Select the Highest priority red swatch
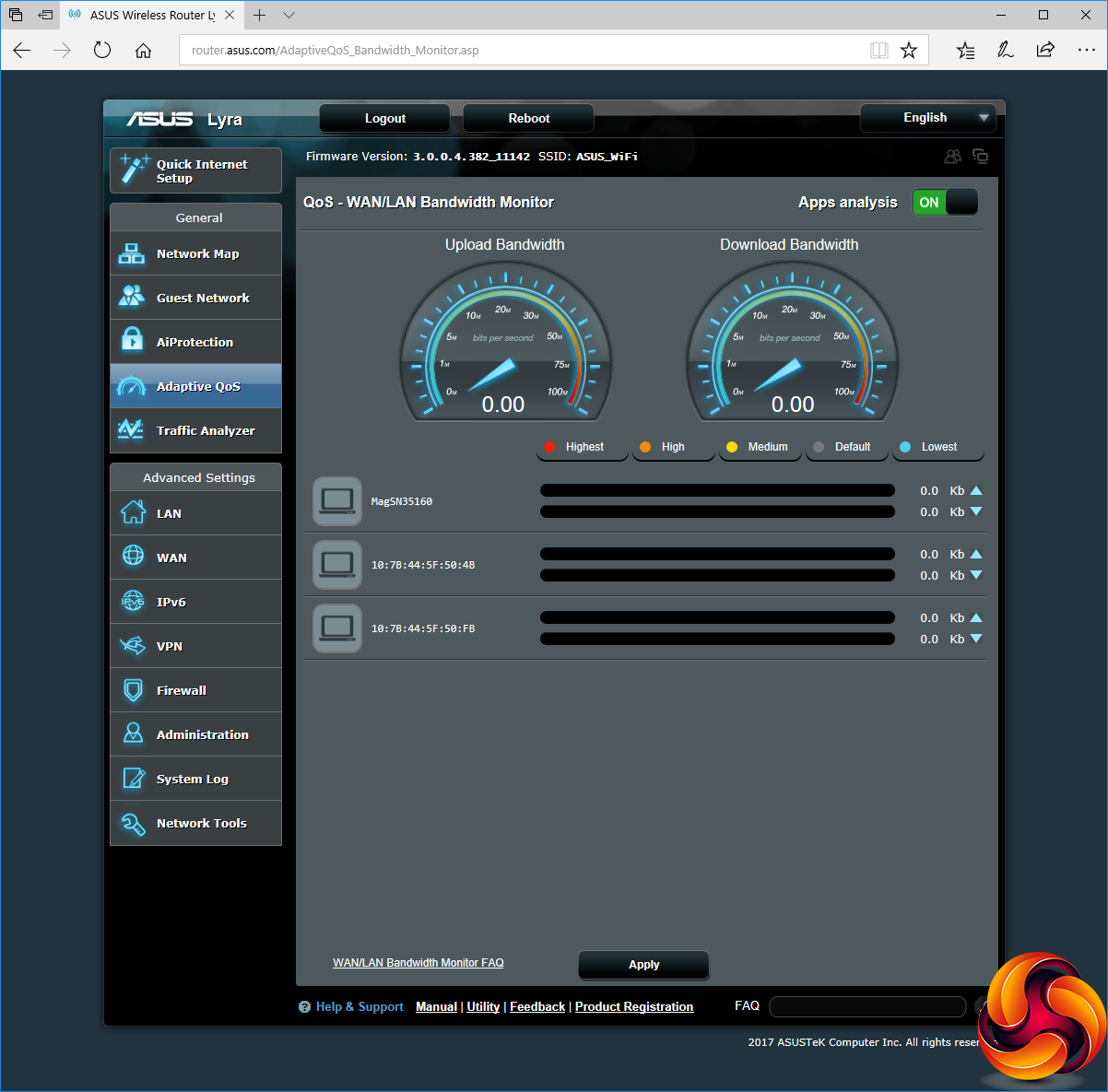The image size is (1108, 1092). coord(549,447)
